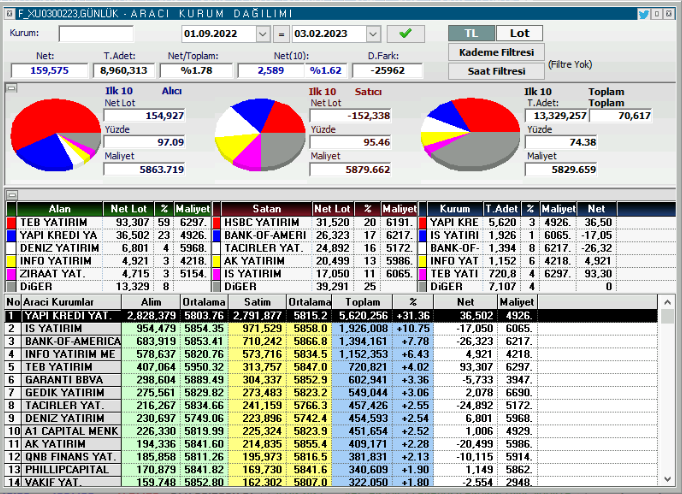The height and width of the screenshot is (494, 682).
Task: Click the Toplam Yüzde value 74.38
Action: (561, 142)
